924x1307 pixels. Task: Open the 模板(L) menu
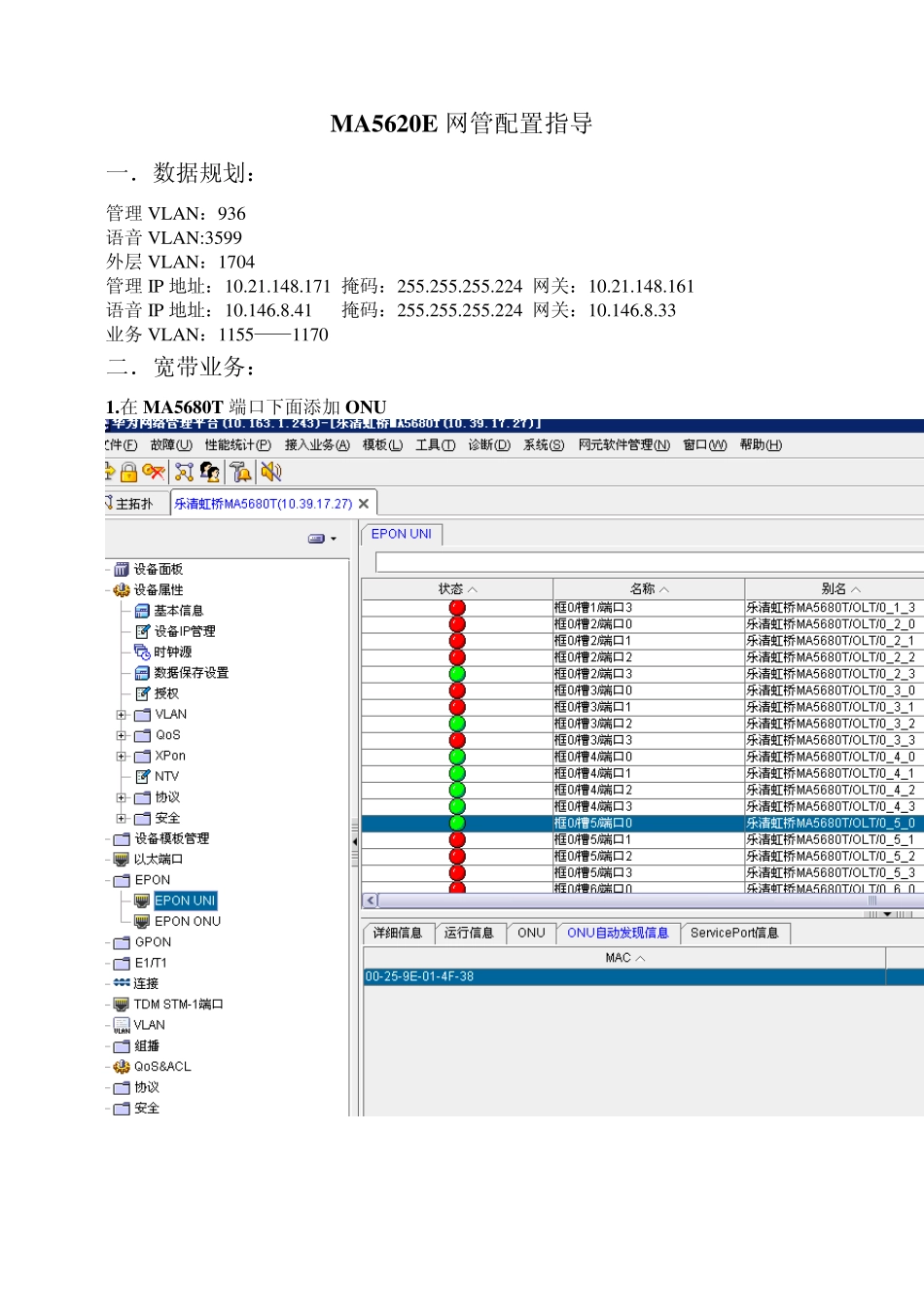click(x=382, y=445)
